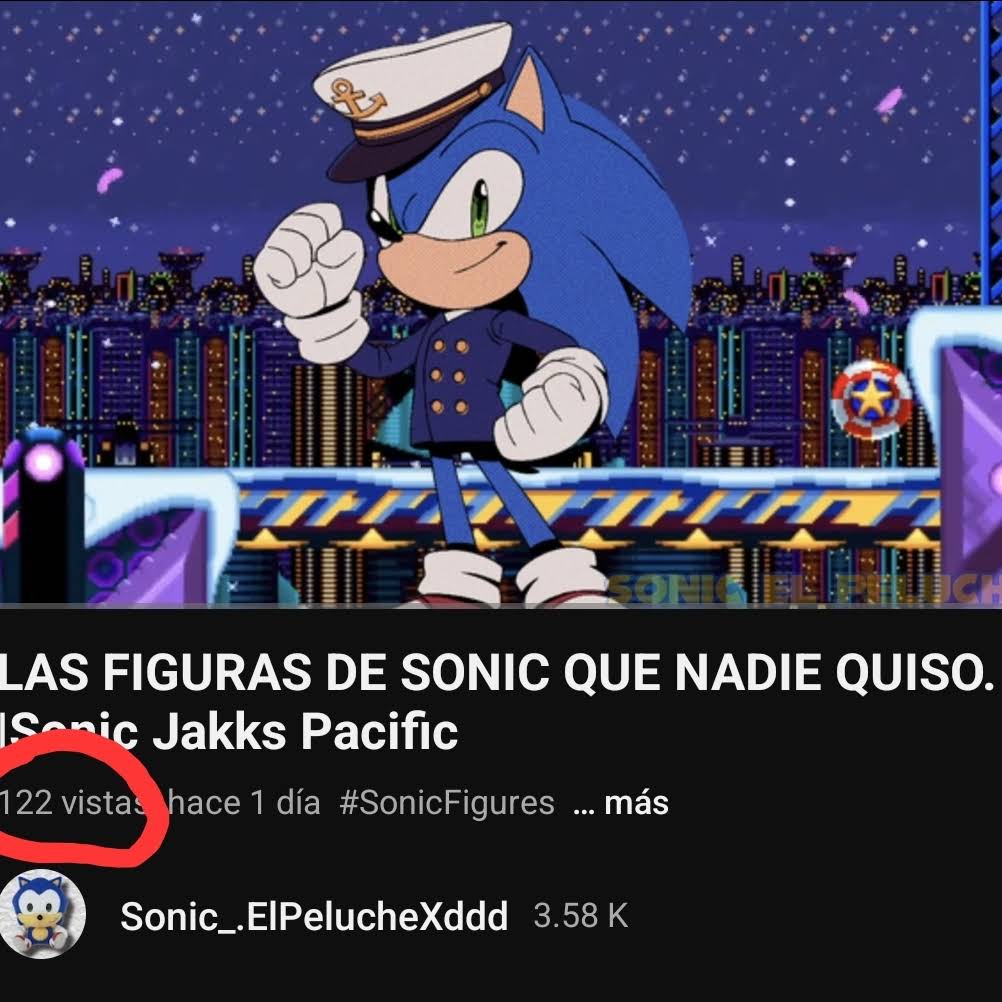Tap the #SonicFigures hashtag link
This screenshot has height=1002, width=1002.
[x=447, y=803]
